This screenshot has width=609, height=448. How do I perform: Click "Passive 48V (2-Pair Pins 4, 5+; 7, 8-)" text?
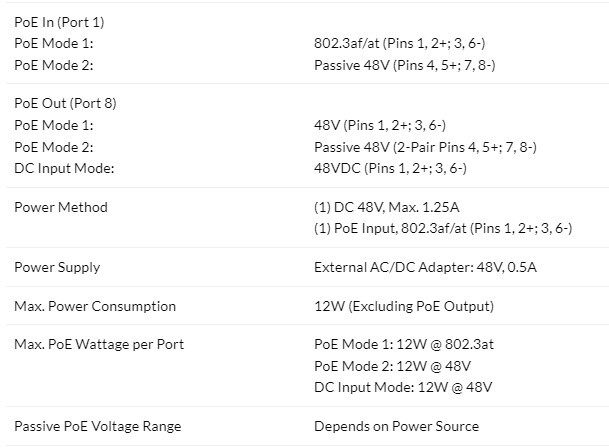coord(425,147)
